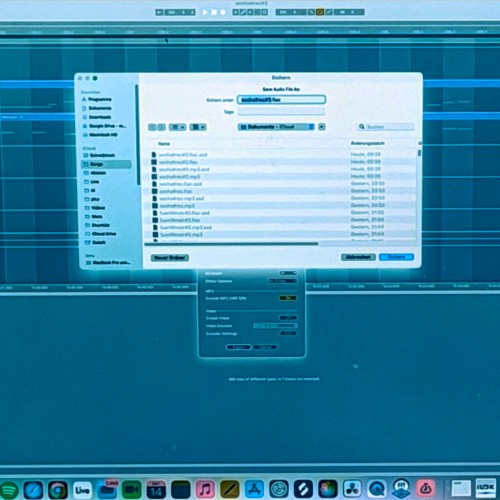The width and height of the screenshot is (500, 500).
Task: Open the App Store dock icon
Action: (254, 490)
